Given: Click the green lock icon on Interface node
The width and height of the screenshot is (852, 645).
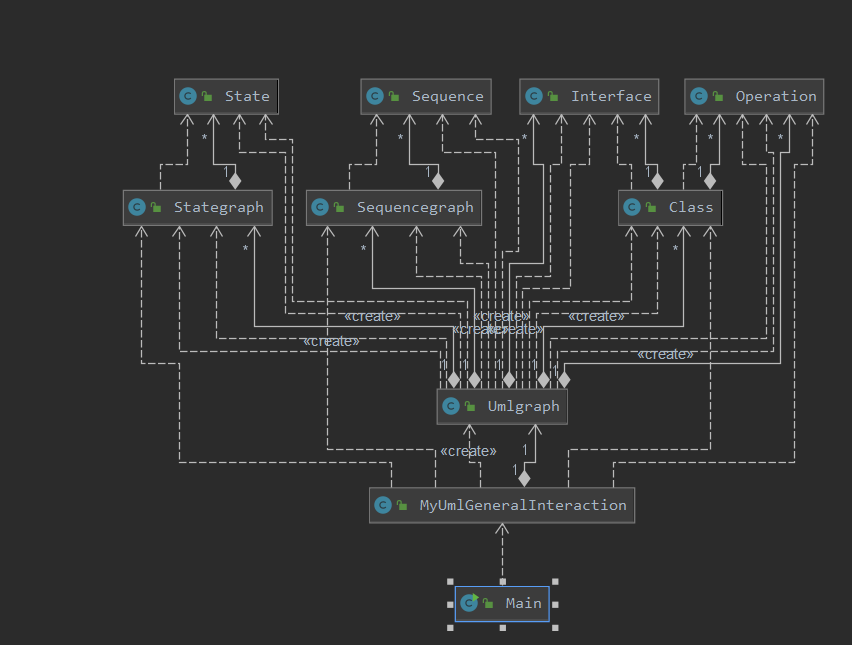Looking at the screenshot, I should pos(553,97).
